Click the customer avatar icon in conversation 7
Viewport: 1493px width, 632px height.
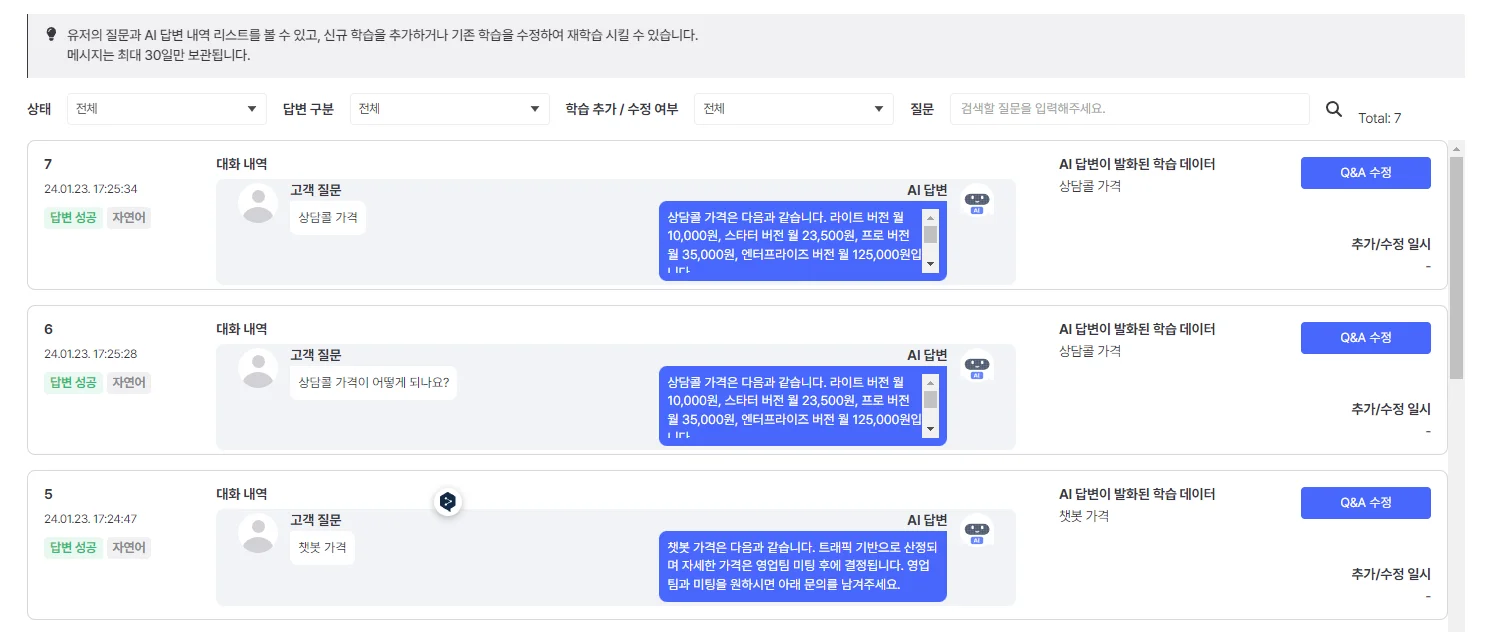257,204
